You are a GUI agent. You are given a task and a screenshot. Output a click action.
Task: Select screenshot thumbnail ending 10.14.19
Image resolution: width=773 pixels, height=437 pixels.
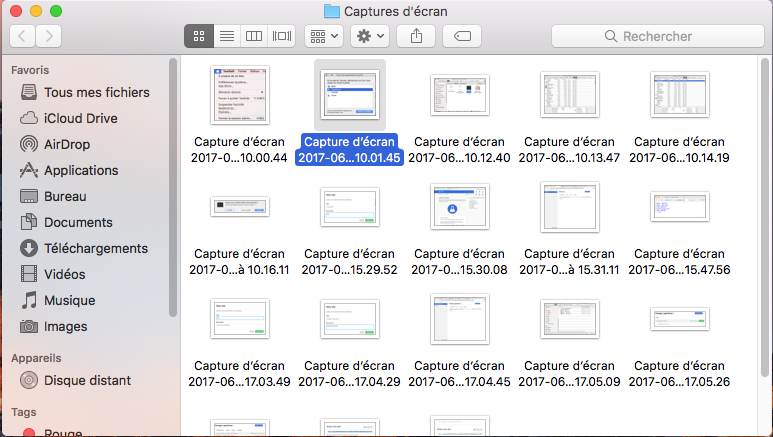click(x=679, y=95)
